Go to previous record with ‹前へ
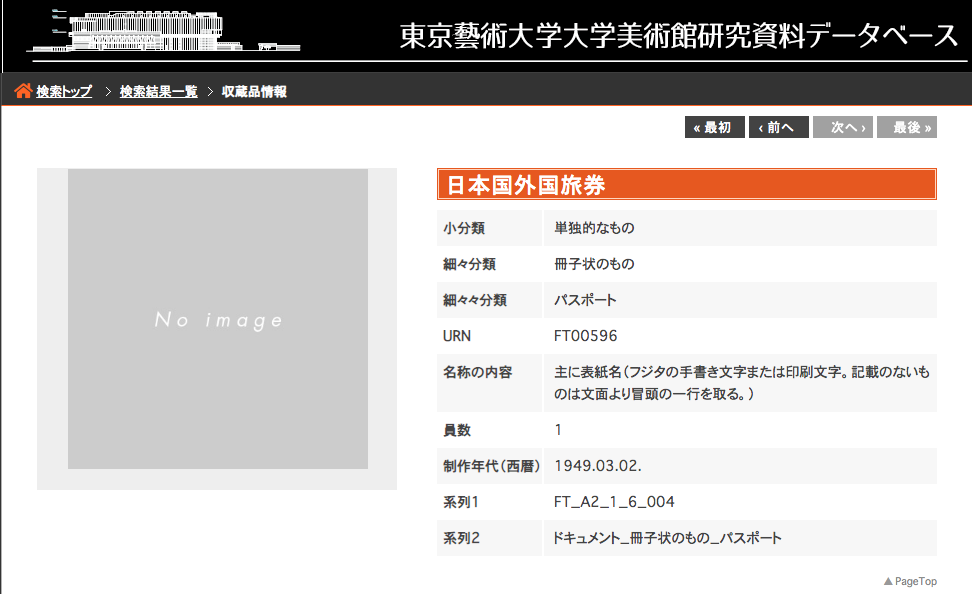The height and width of the screenshot is (594, 972). (x=779, y=127)
